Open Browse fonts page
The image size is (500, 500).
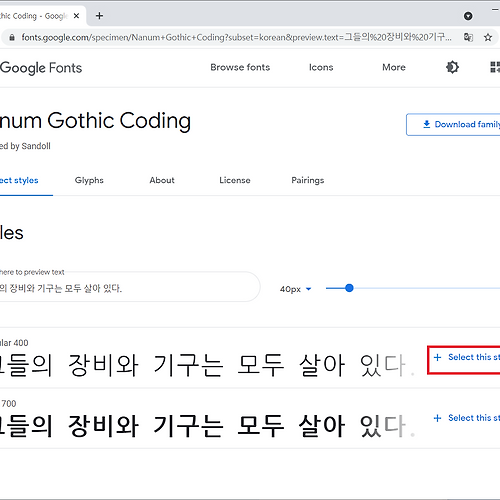coord(240,67)
